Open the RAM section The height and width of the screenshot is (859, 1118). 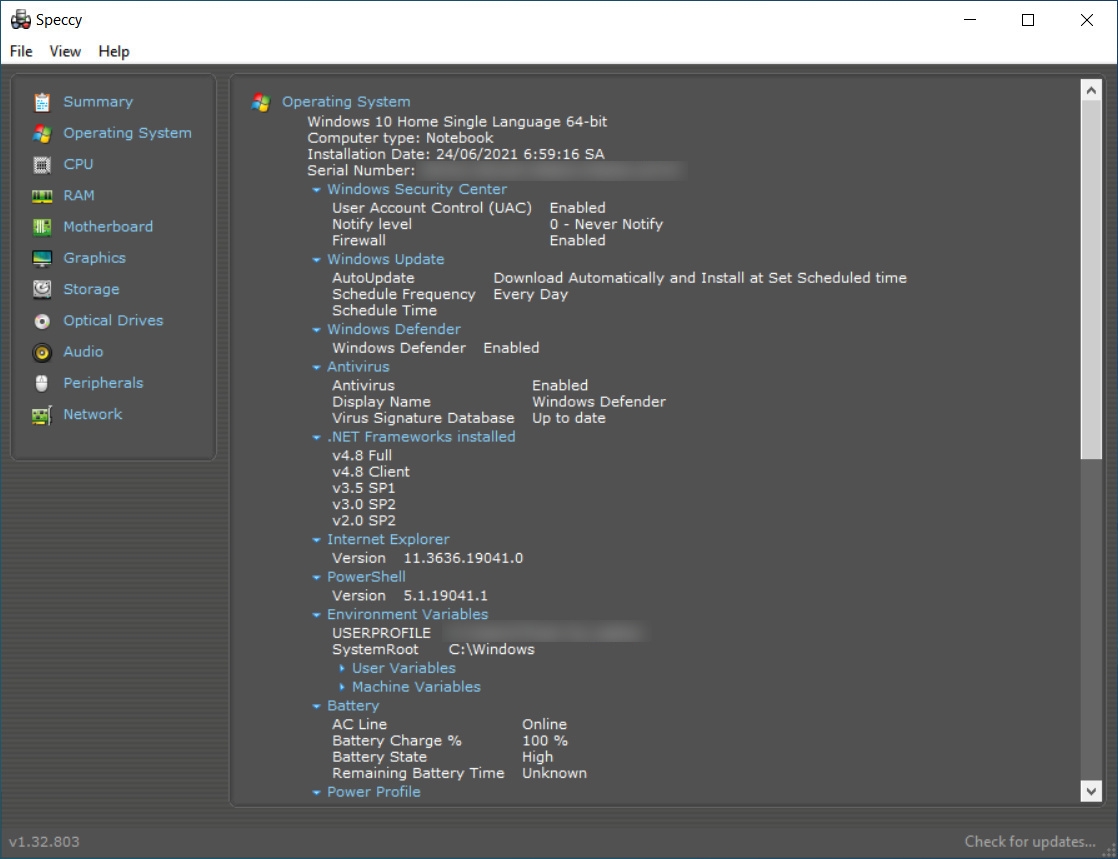(79, 196)
